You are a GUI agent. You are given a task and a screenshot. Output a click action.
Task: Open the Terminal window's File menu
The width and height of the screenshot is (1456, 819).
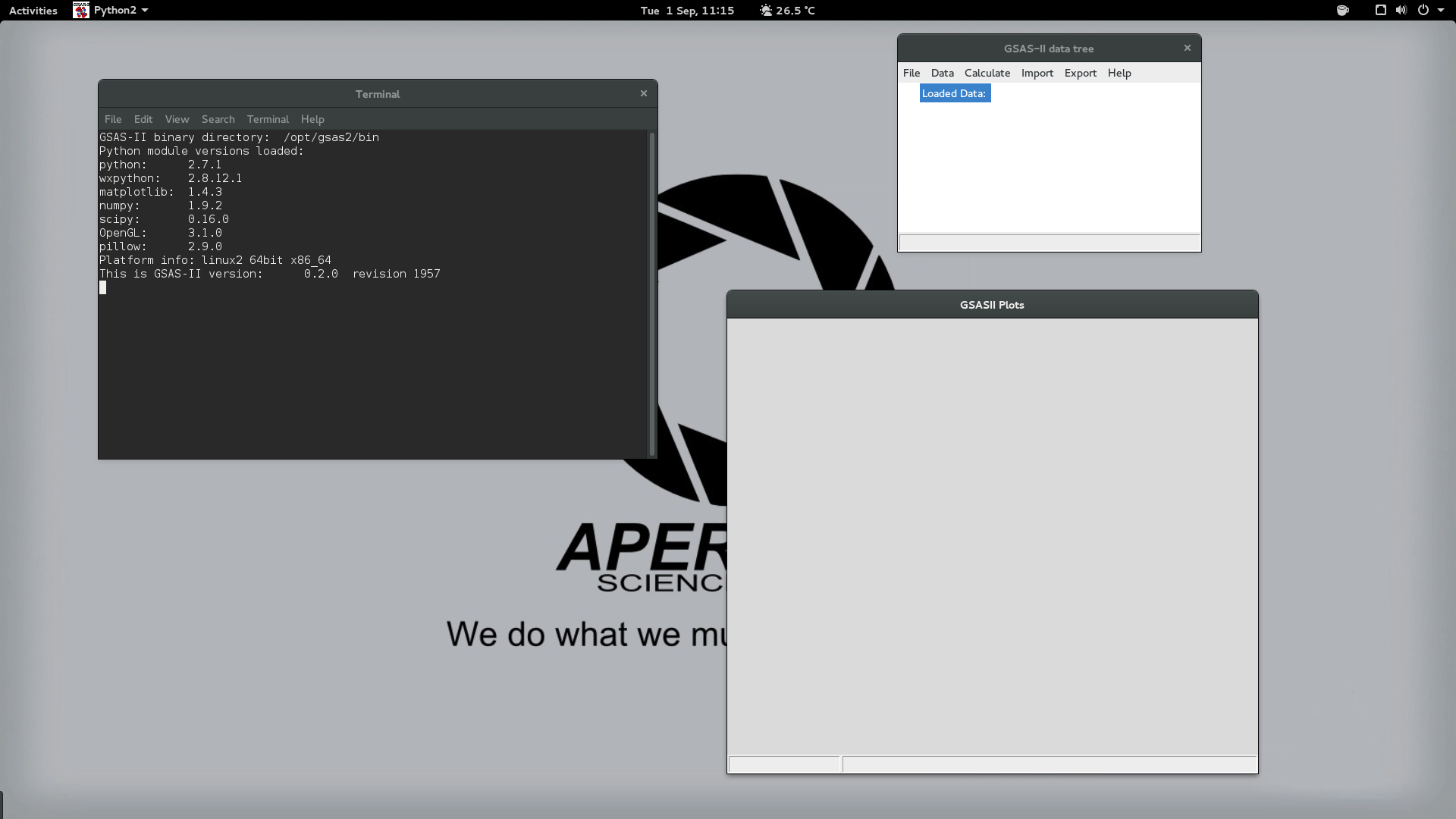tap(113, 119)
